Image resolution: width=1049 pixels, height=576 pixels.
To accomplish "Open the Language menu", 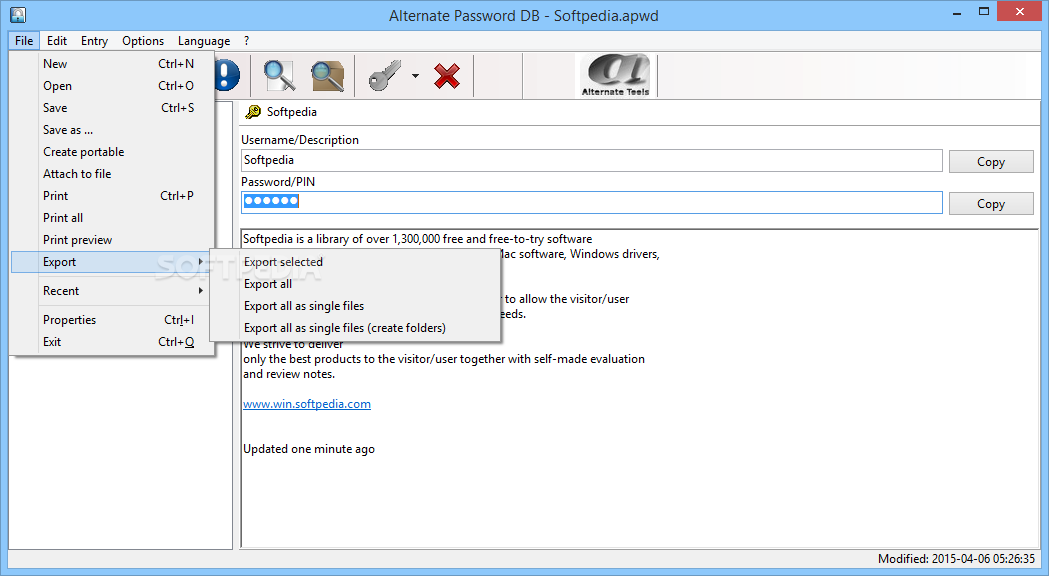I will pyautogui.click(x=204, y=41).
